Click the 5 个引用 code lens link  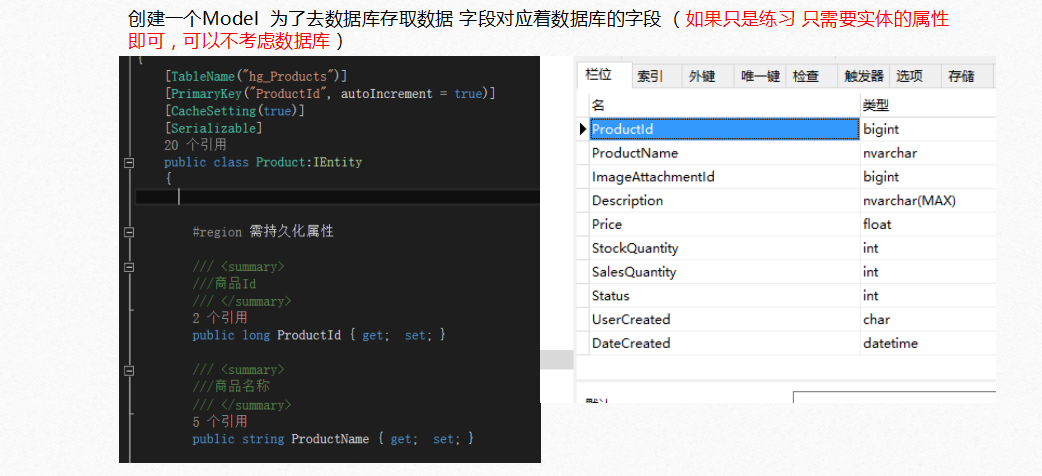[x=219, y=421]
